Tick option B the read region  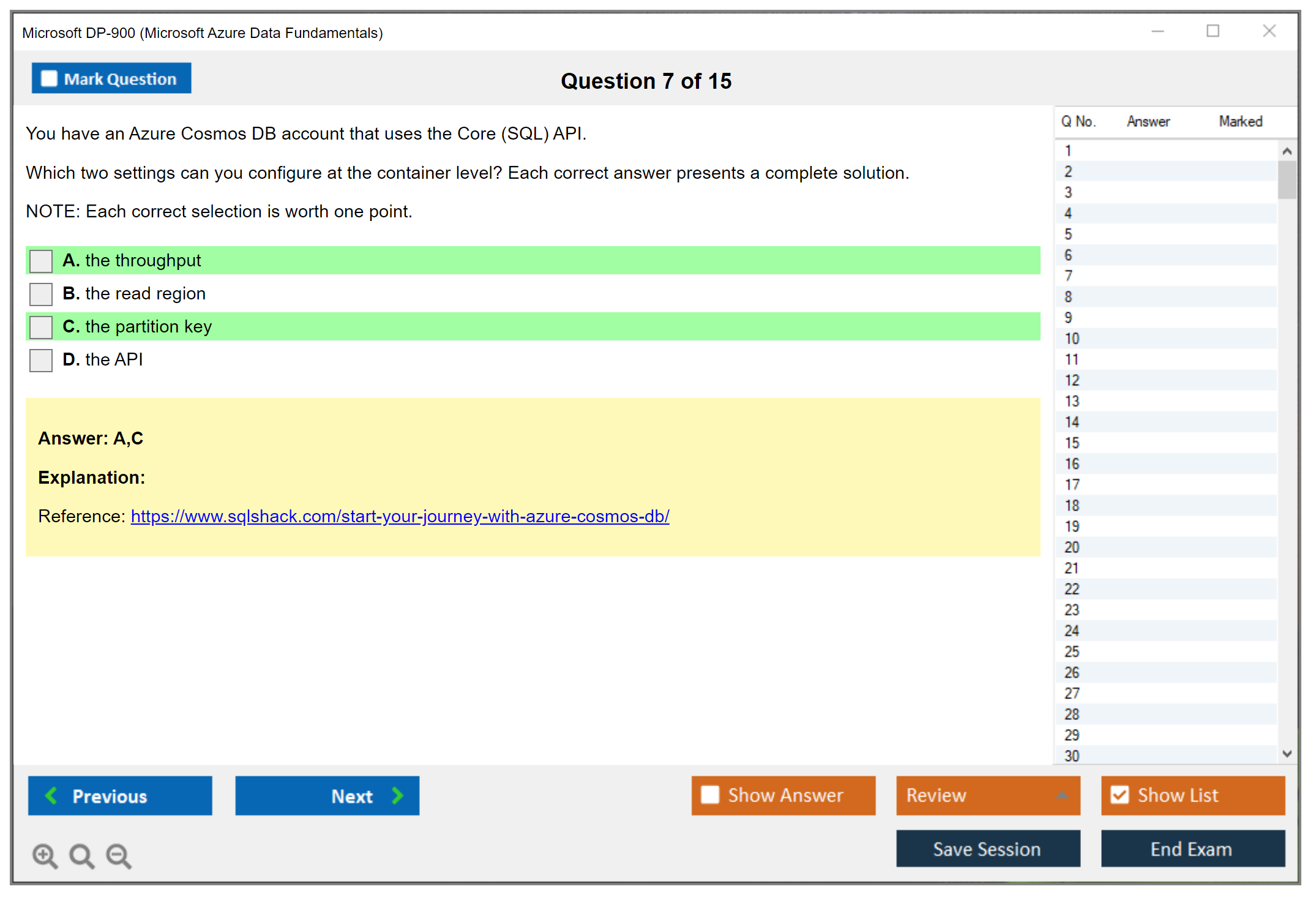tap(41, 294)
